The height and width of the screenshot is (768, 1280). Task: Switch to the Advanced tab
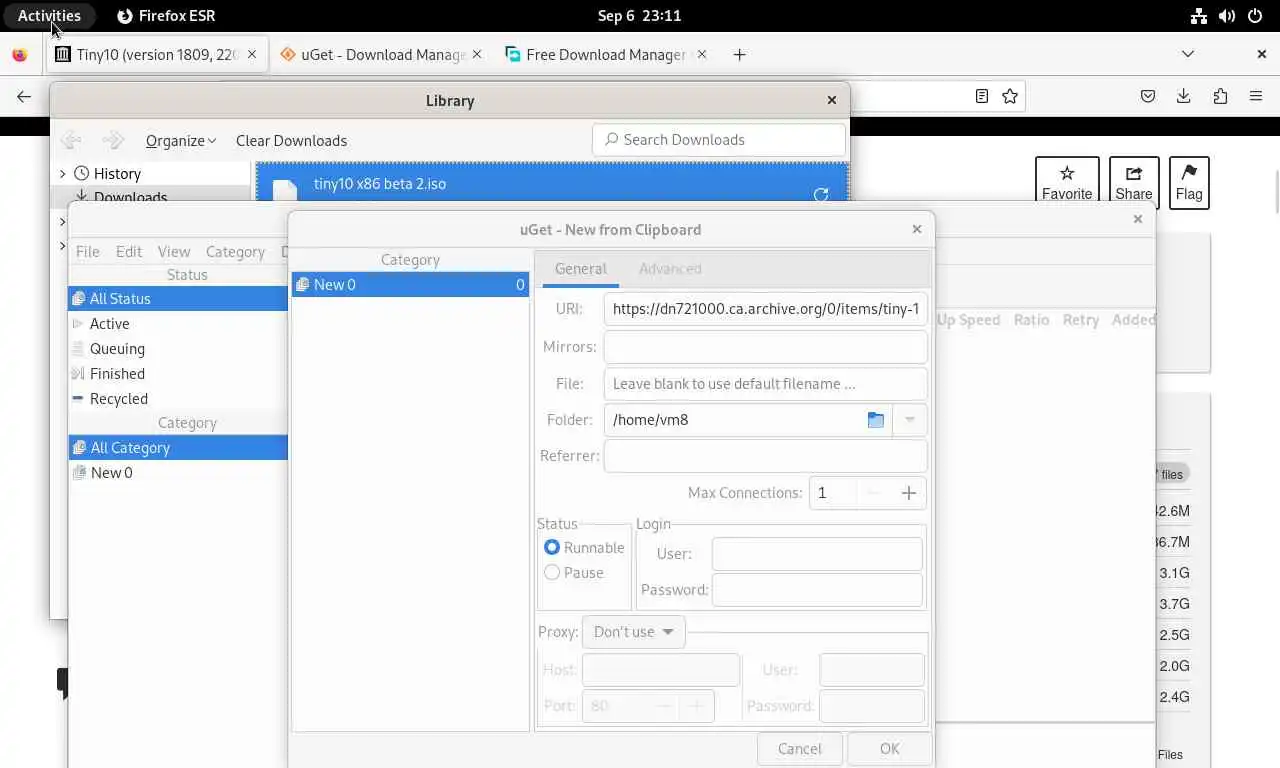click(x=670, y=269)
